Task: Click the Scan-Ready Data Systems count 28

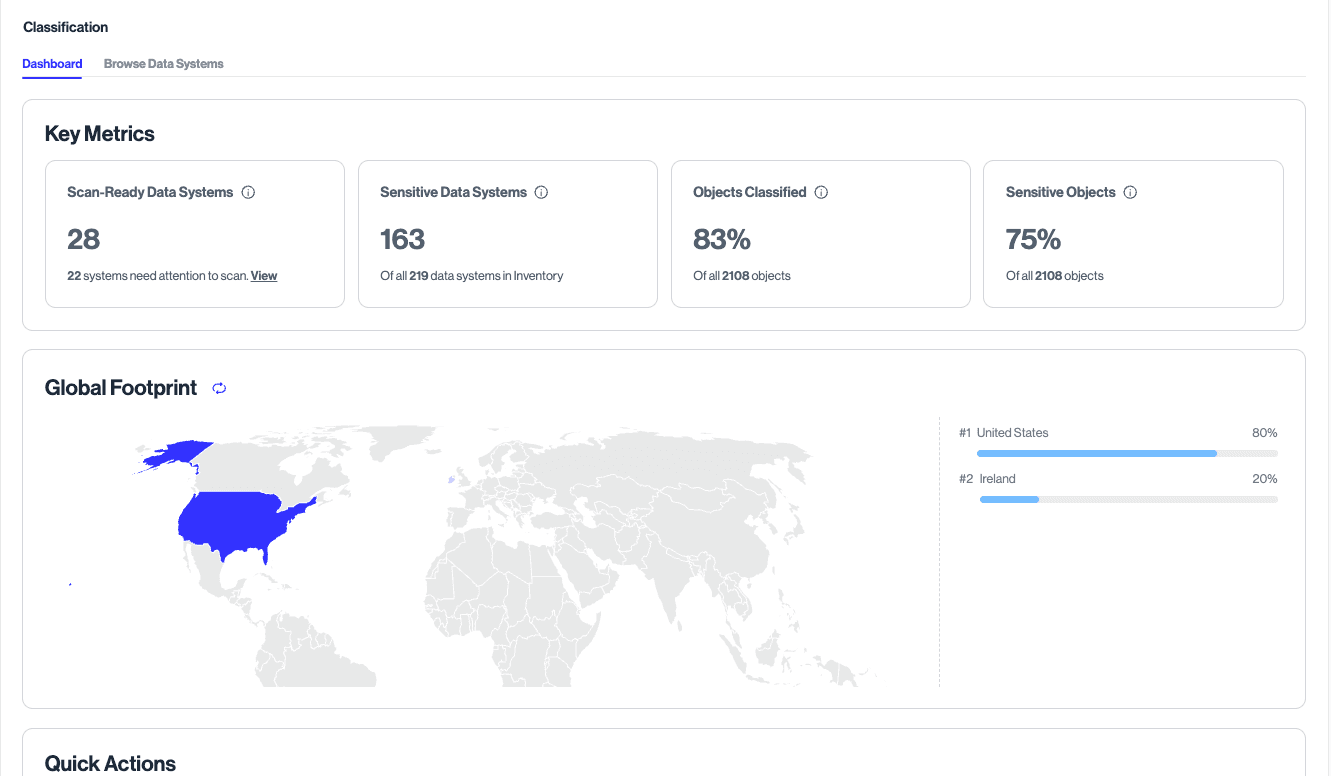Action: (x=84, y=239)
